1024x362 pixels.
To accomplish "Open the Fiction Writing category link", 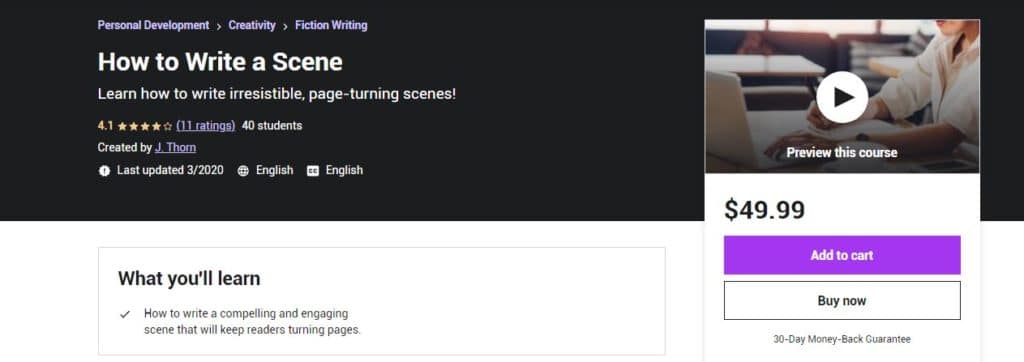I will pos(331,25).
